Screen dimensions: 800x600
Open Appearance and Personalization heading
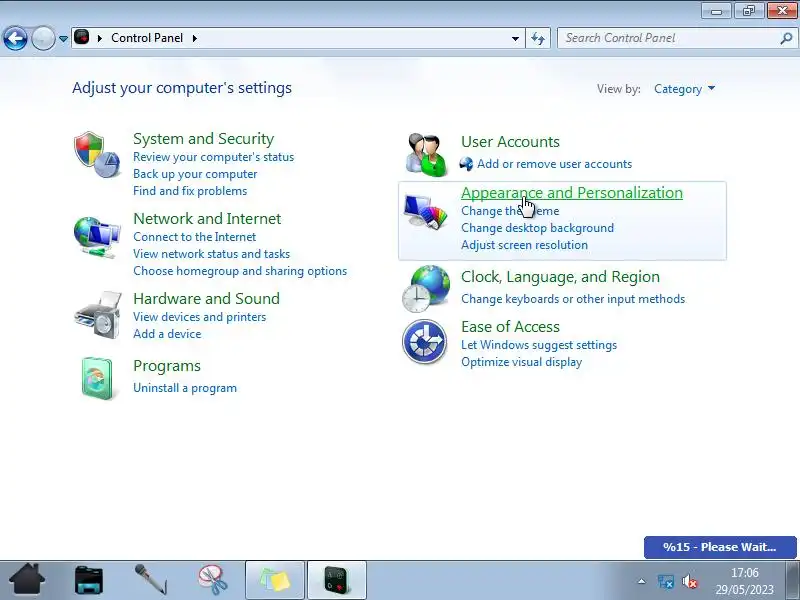571,193
